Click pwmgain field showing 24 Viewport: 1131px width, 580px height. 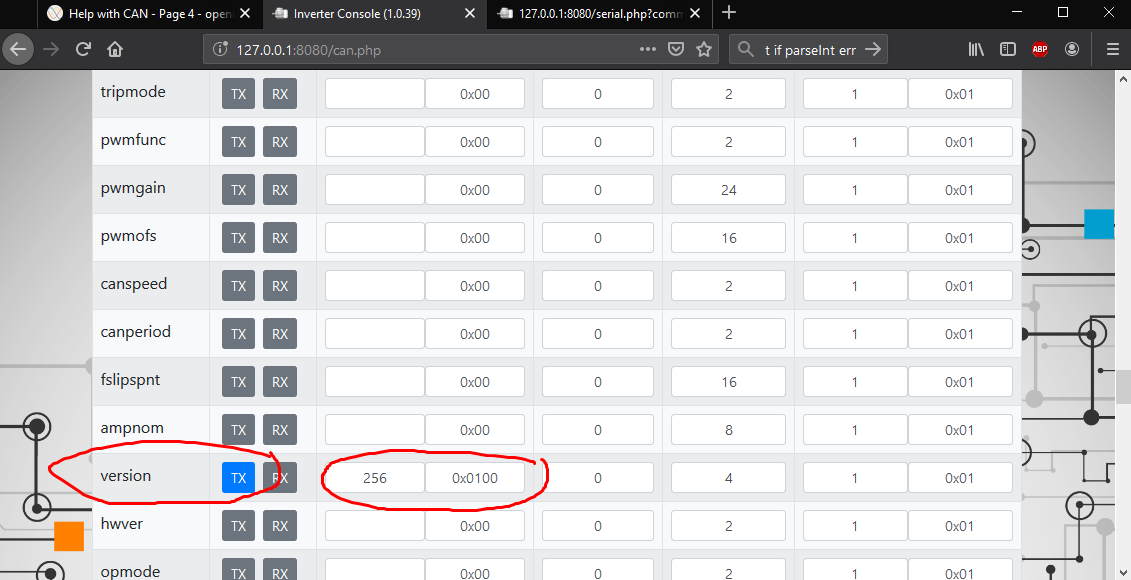point(729,190)
